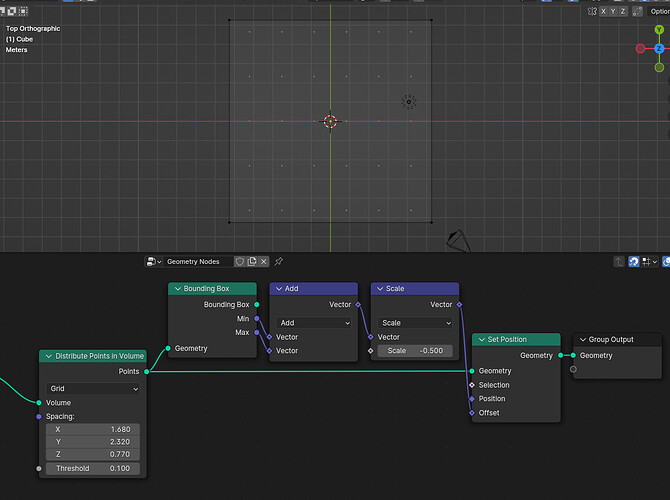Click the Spacing X value field
This screenshot has width=670, height=500.
tap(93, 429)
